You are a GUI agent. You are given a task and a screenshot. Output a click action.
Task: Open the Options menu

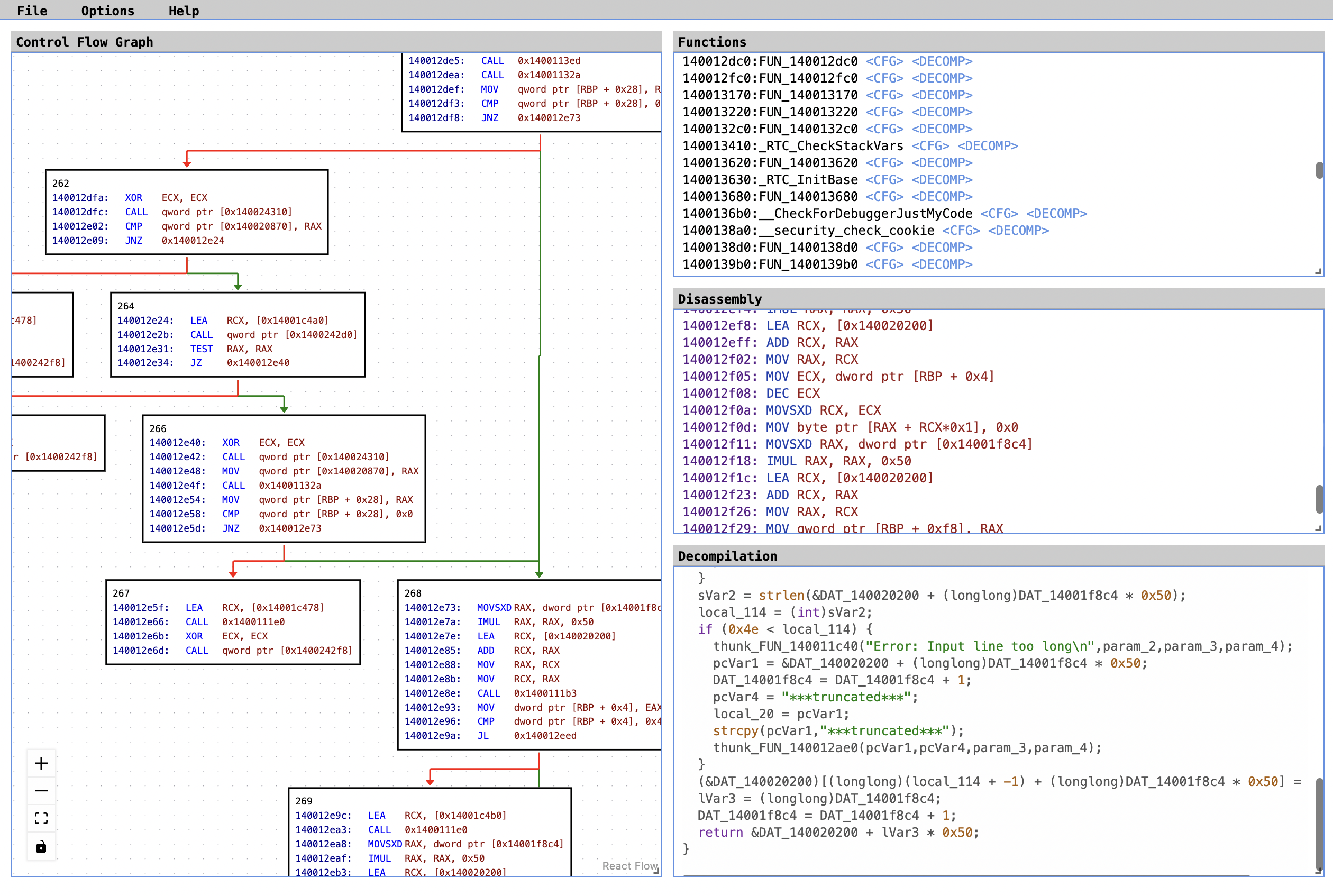pyautogui.click(x=107, y=10)
